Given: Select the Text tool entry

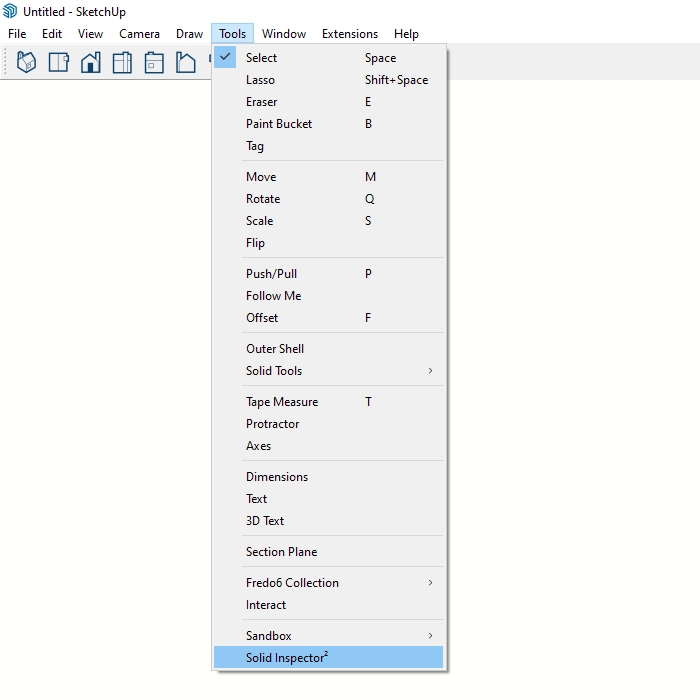Looking at the screenshot, I should click(x=329, y=499).
